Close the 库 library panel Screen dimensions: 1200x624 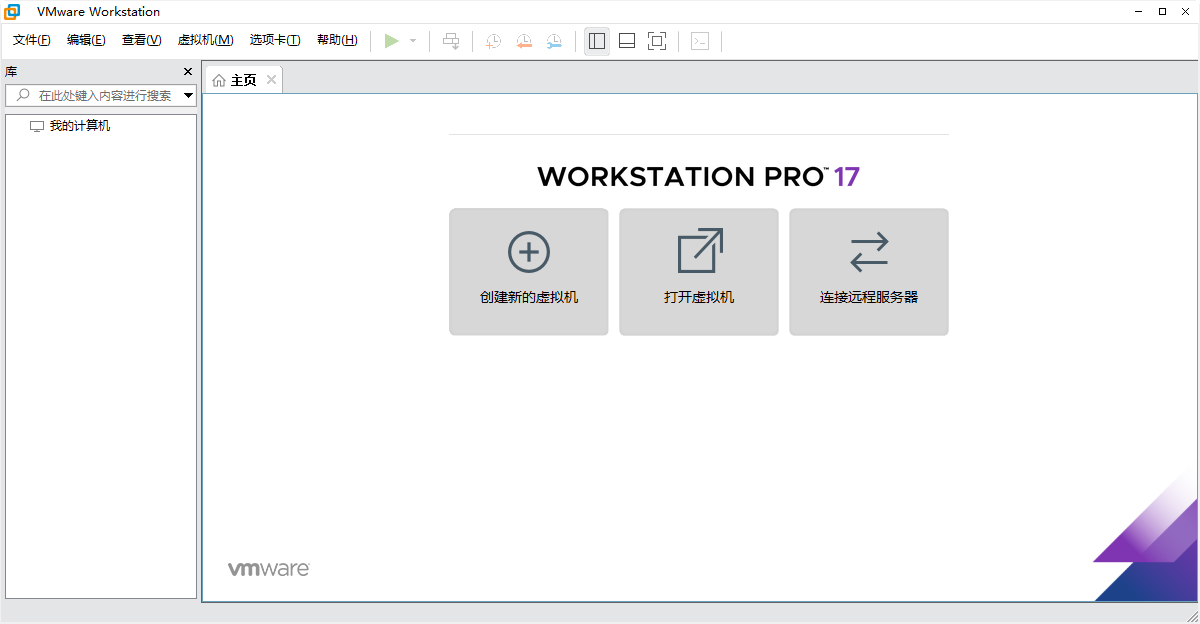pos(188,72)
